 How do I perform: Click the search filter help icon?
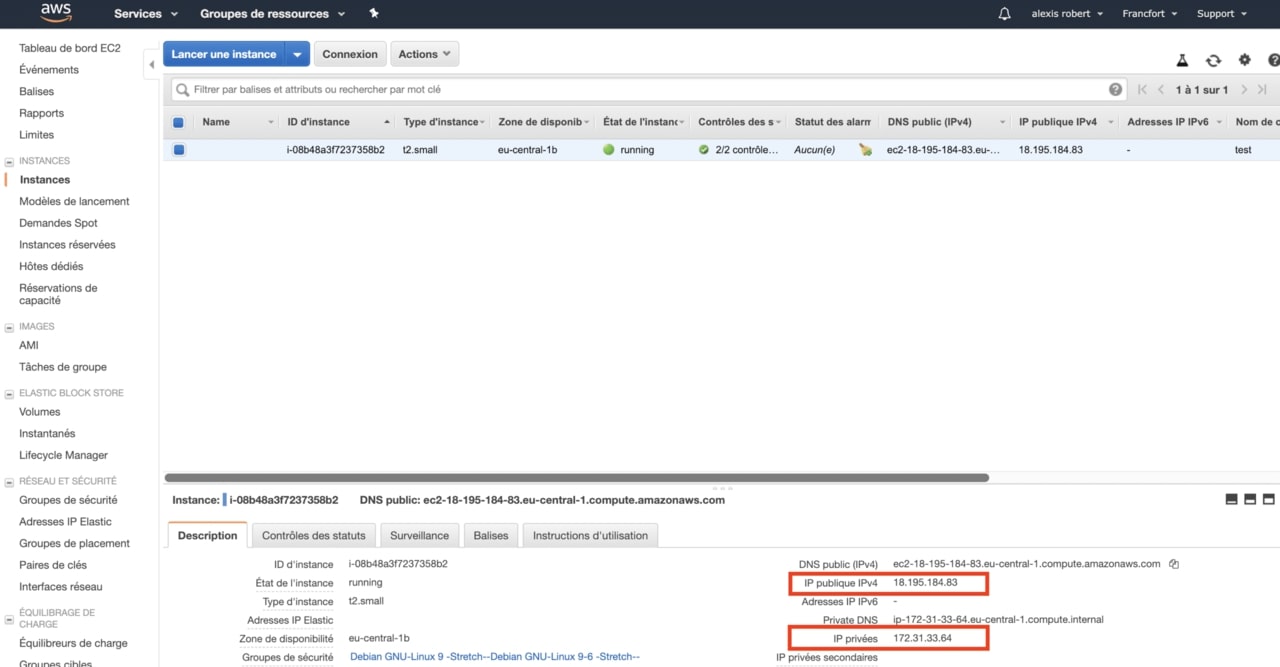click(x=1116, y=89)
